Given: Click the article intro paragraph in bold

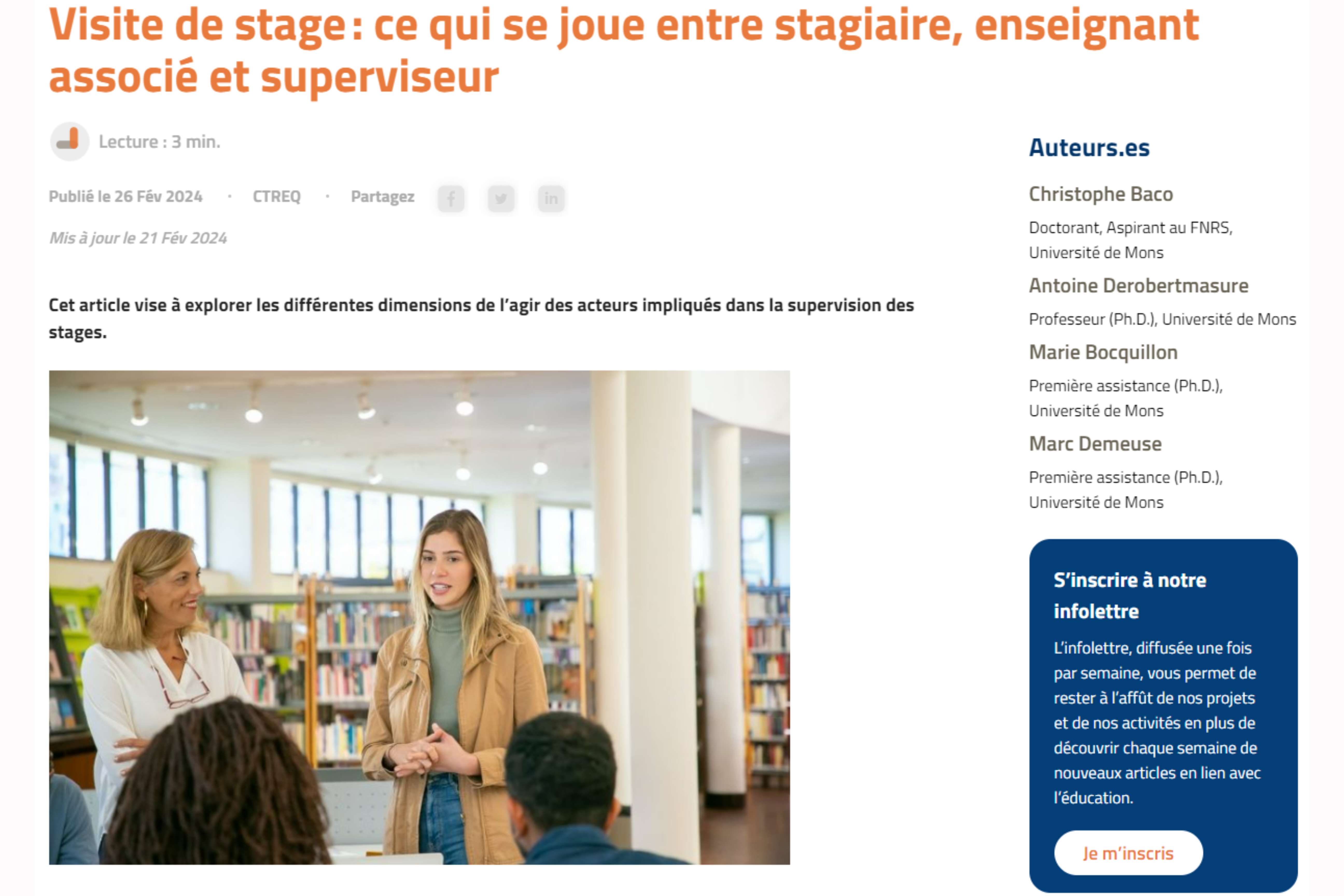Looking at the screenshot, I should (x=481, y=318).
